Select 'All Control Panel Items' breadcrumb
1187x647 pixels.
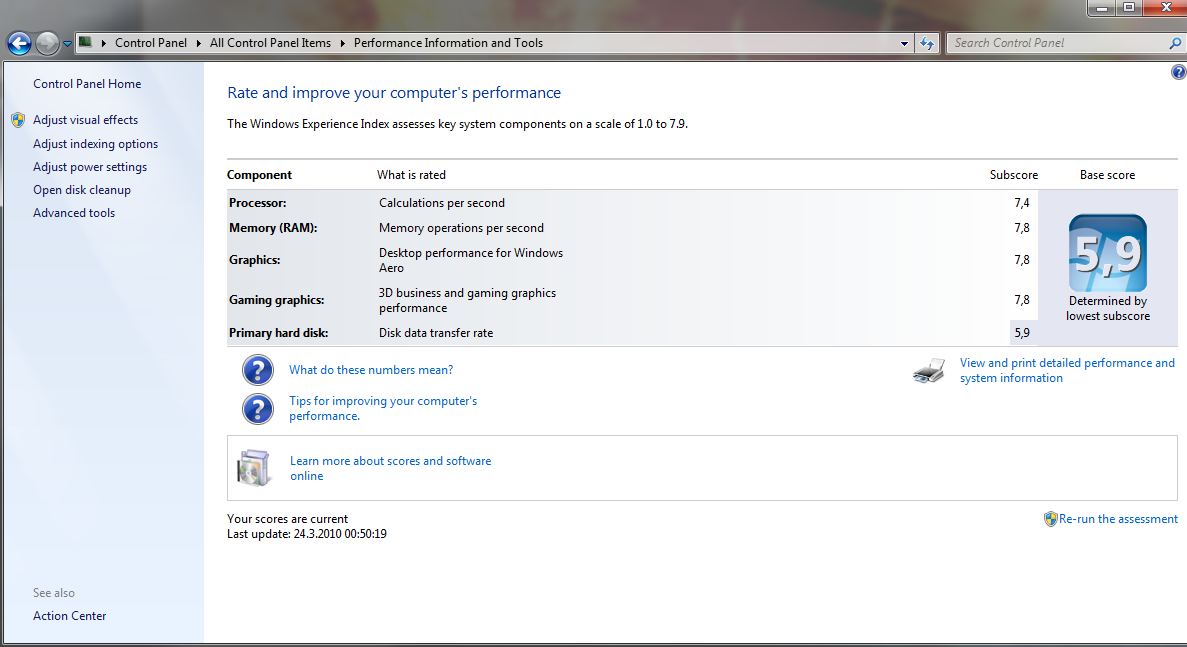click(x=270, y=43)
